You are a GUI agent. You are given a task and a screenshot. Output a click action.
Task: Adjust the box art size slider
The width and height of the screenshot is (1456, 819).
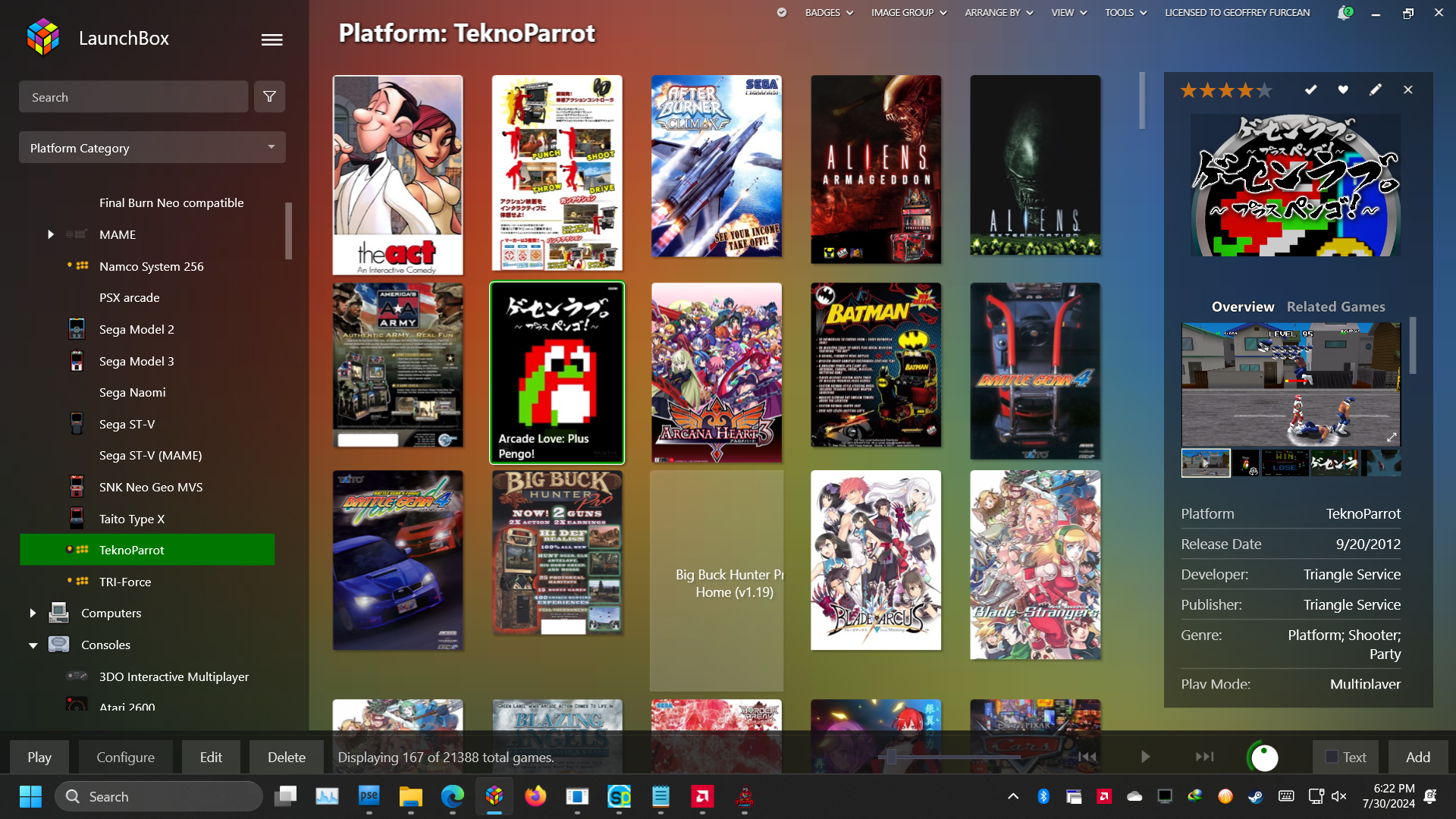click(892, 757)
